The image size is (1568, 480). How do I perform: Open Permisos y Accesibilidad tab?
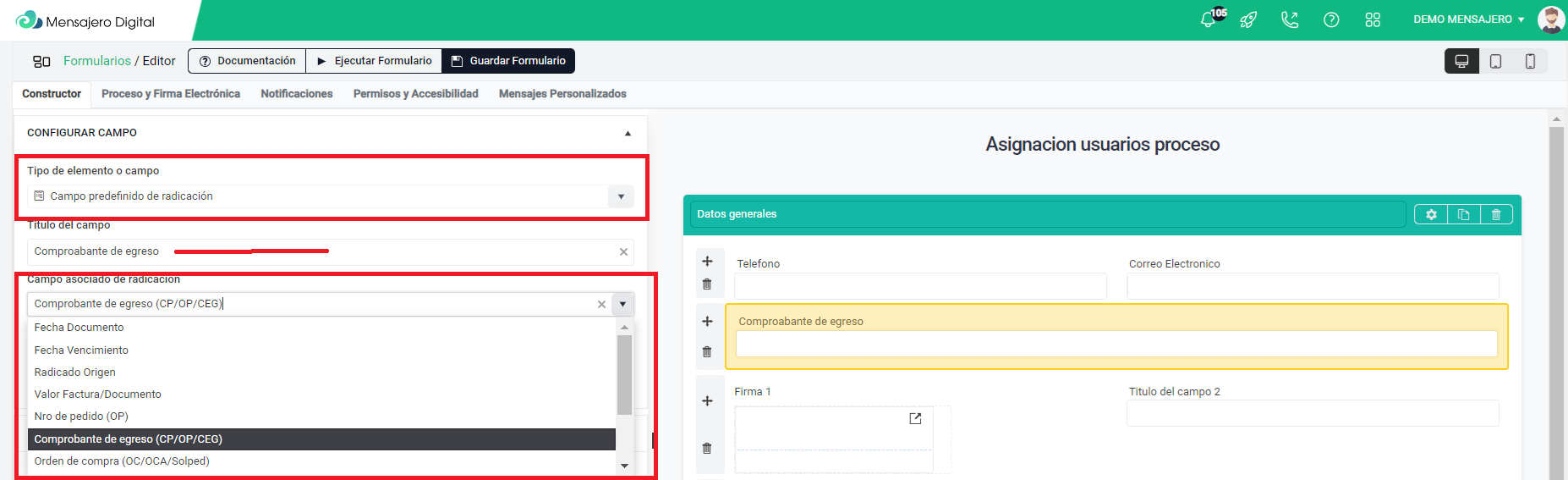(415, 94)
